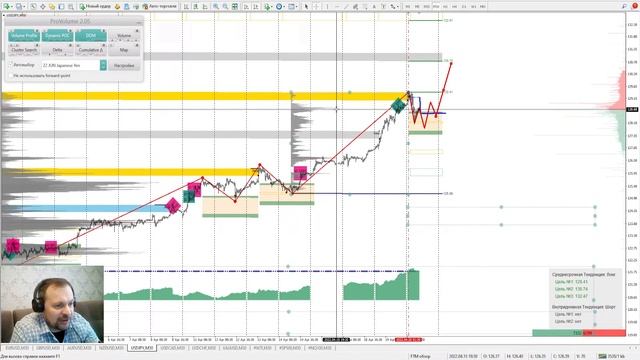Viewport: 640px width, 360px height.
Task: Select the crosshair tool
Action: pyautogui.click(x=316, y=7)
